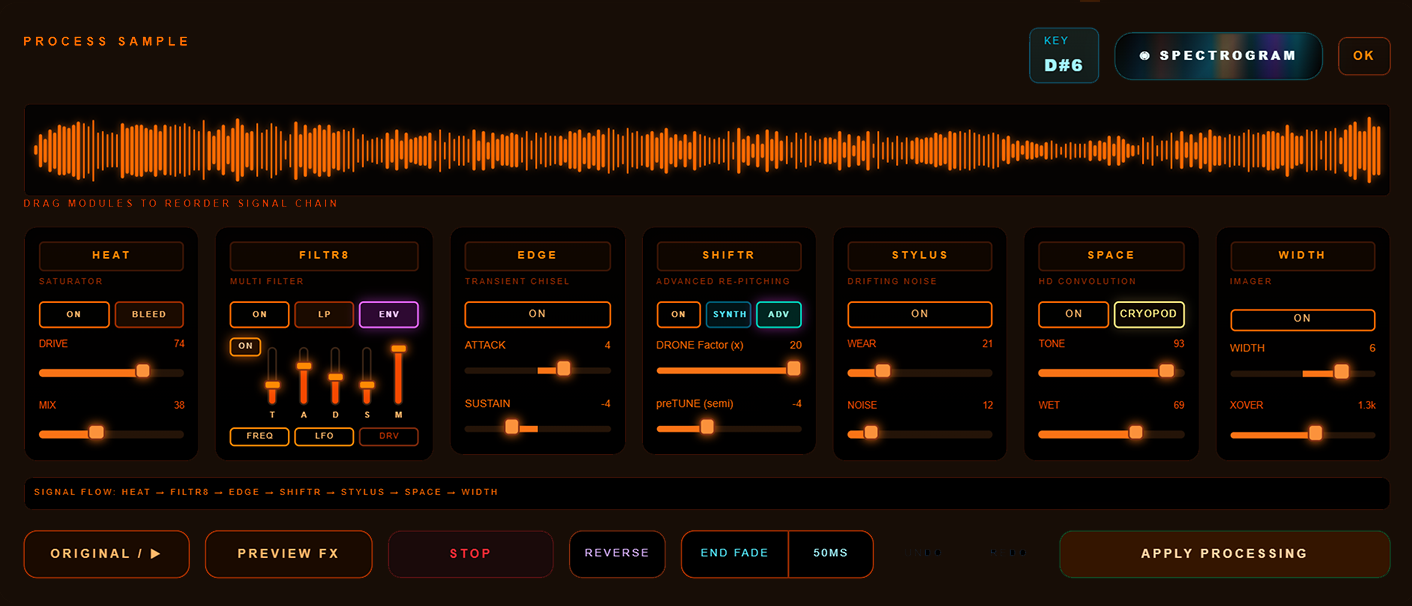Toggle ADV mode in SHIFTR
Screen dimensions: 1412x606
779,314
